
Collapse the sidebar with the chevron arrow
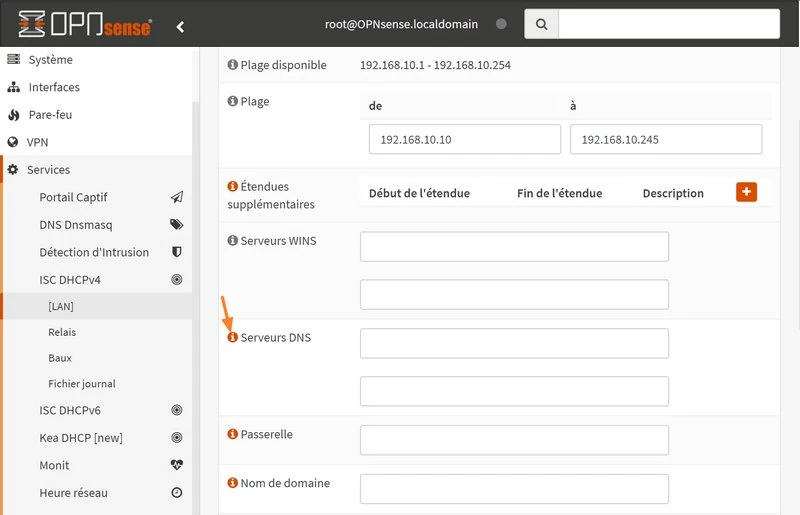180,26
